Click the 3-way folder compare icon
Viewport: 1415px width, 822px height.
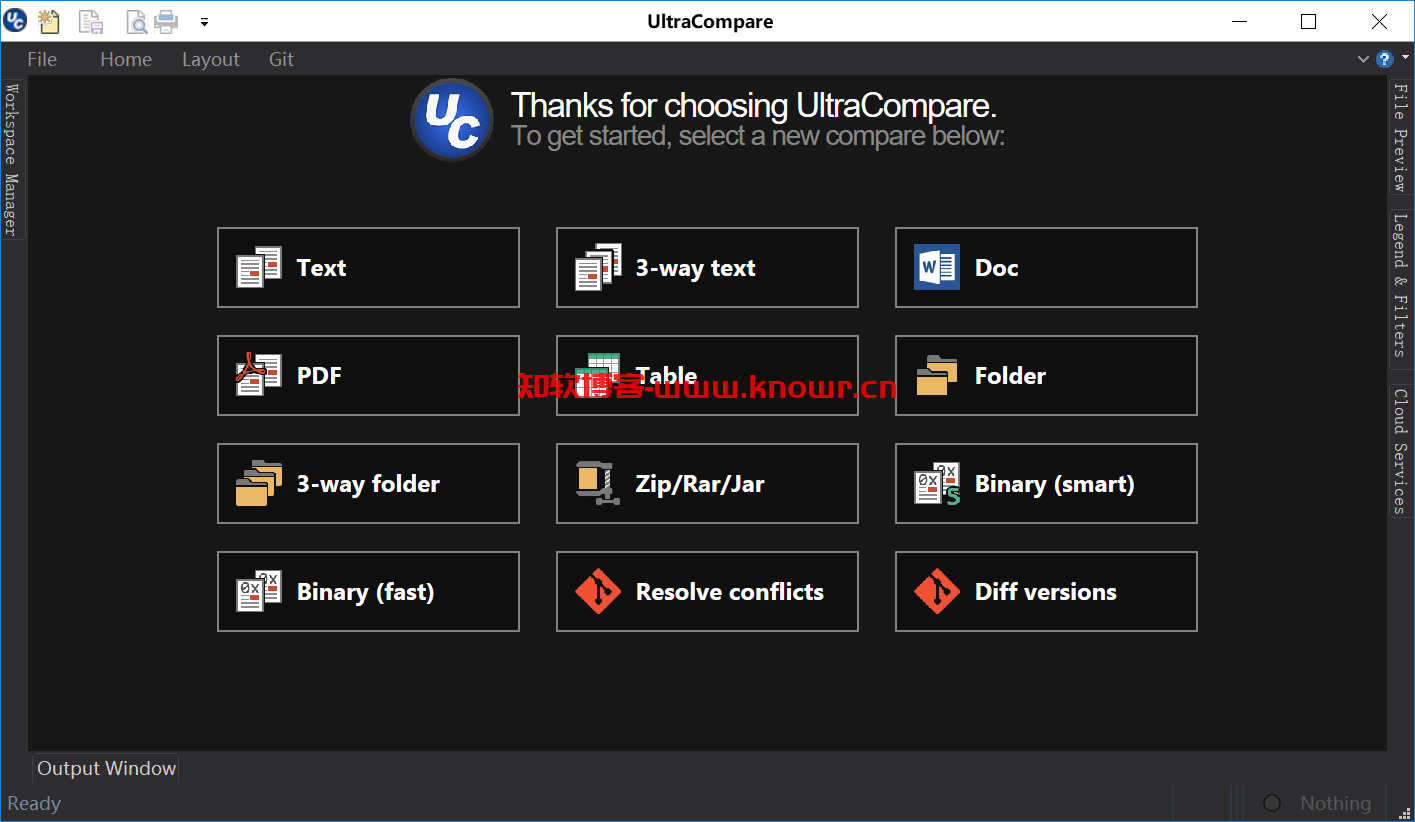(259, 483)
